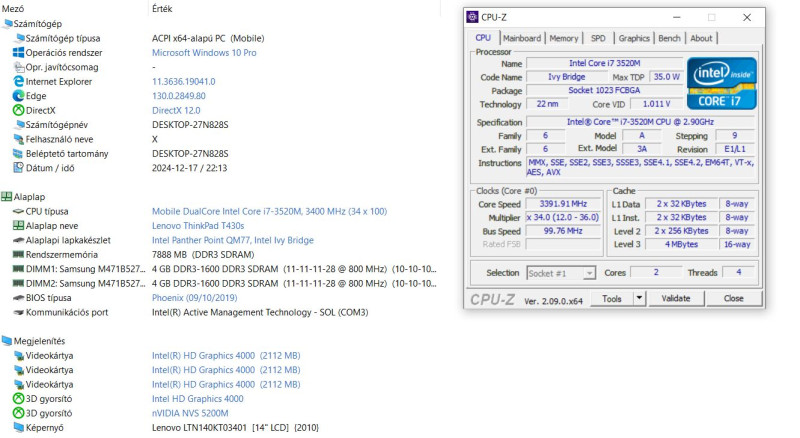Viewport: 800px width, 438px height.
Task: Open the Edge version 130.0.2849.80 link
Action: click(x=179, y=95)
